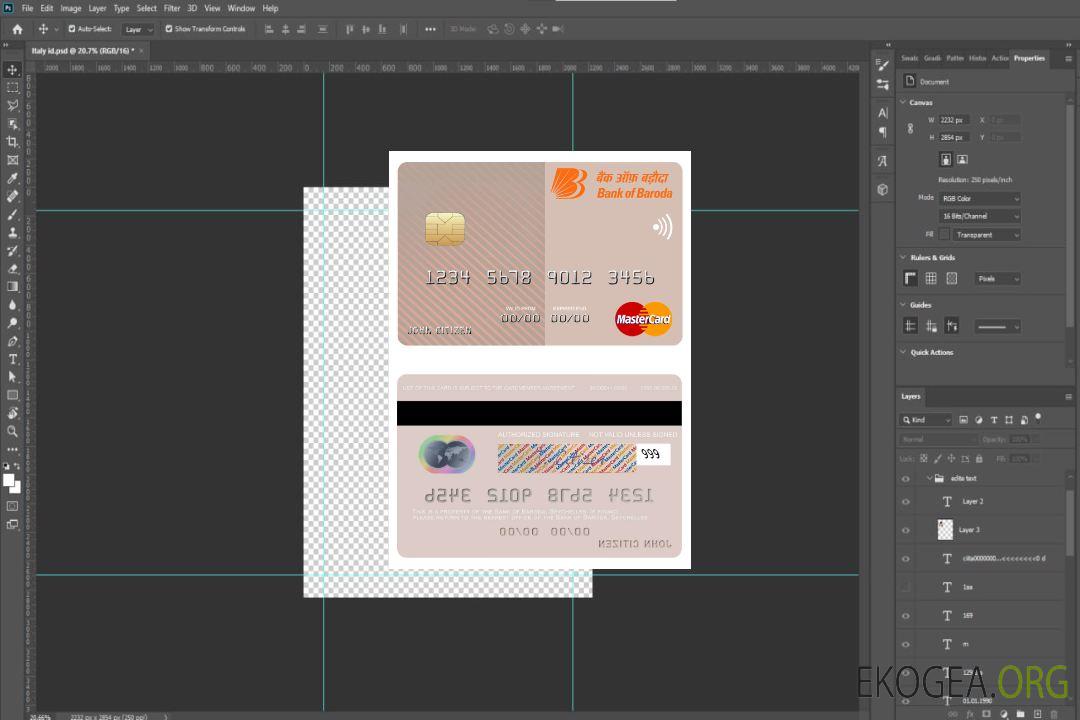Screen dimensions: 1080x720
Task: Click the Home icon in options bar
Action: pyautogui.click(x=17, y=29)
